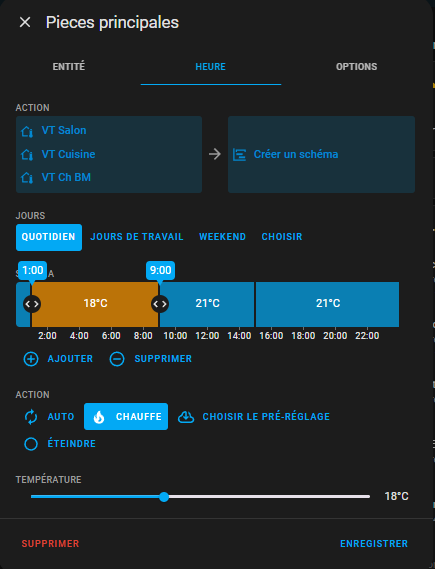Click the schema chart icon
The width and height of the screenshot is (435, 569).
point(239,155)
